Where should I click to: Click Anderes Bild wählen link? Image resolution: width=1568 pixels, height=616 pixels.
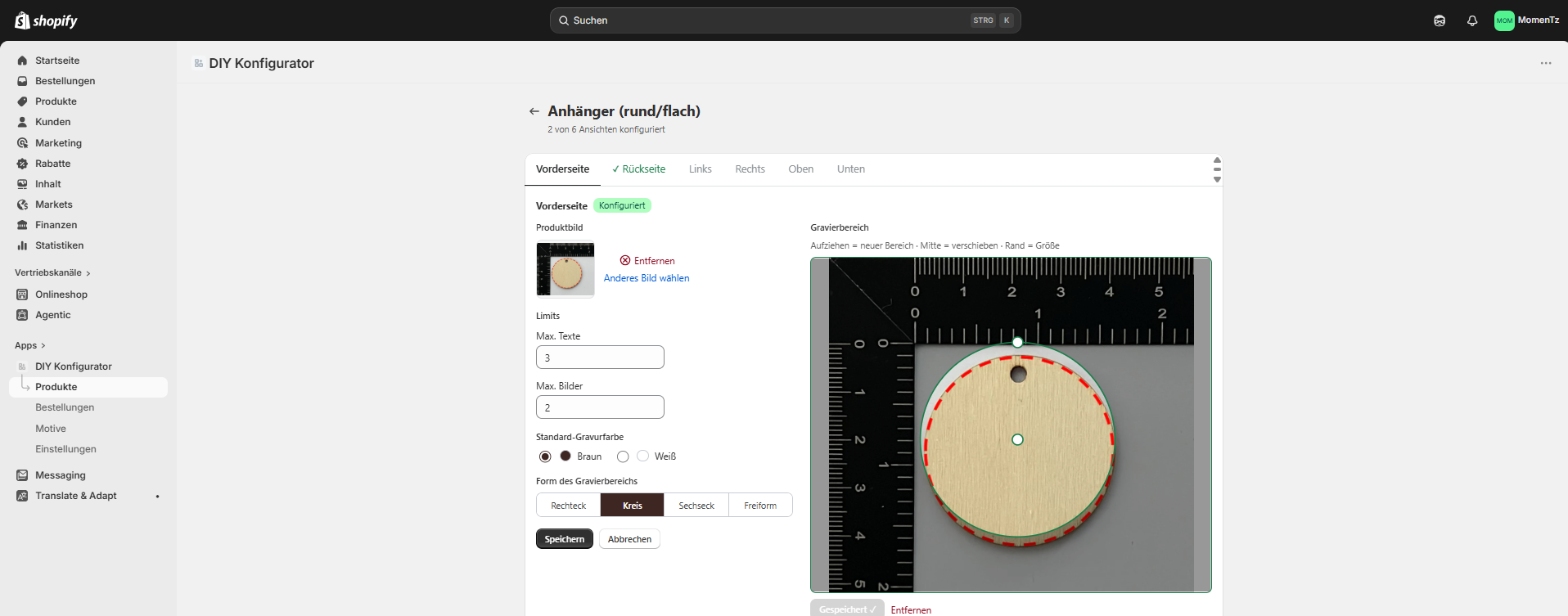[647, 278]
